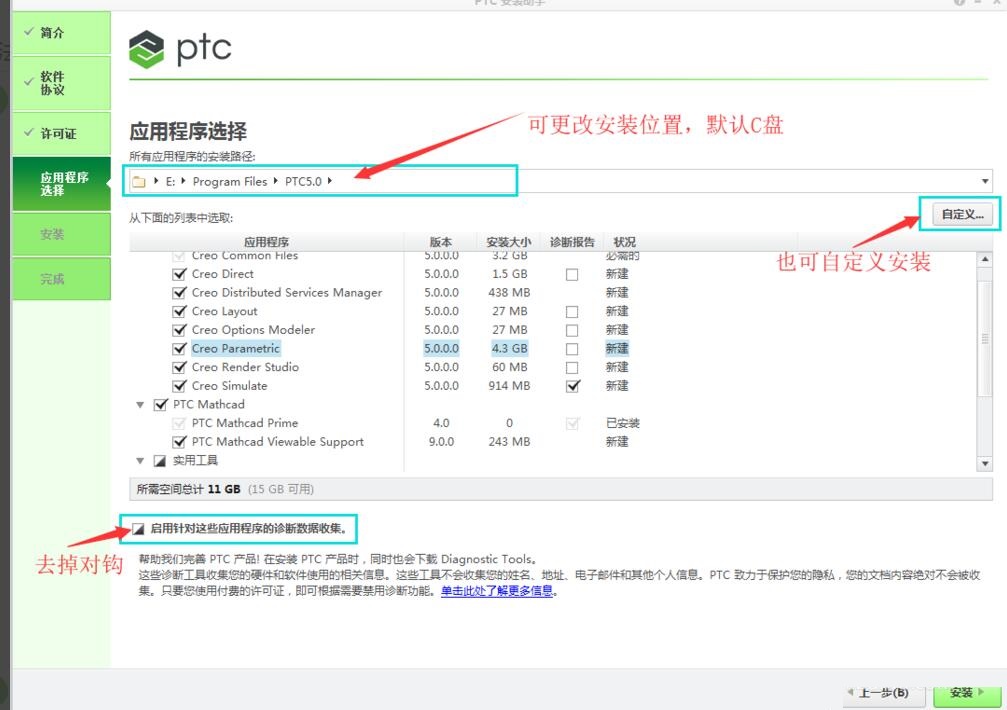Enable diagnostic report for Creo Layout
Image resolution: width=1007 pixels, height=710 pixels.
click(x=572, y=312)
